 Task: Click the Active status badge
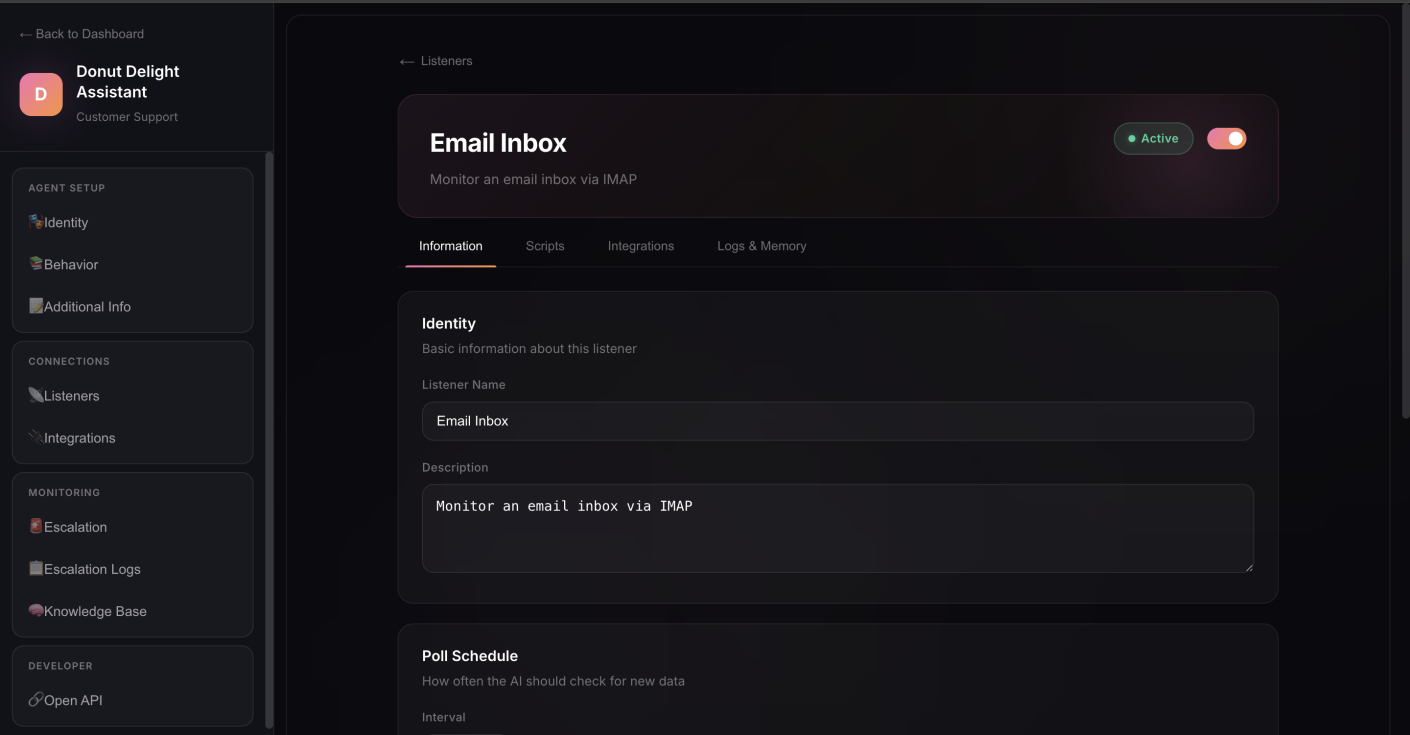[1153, 138]
